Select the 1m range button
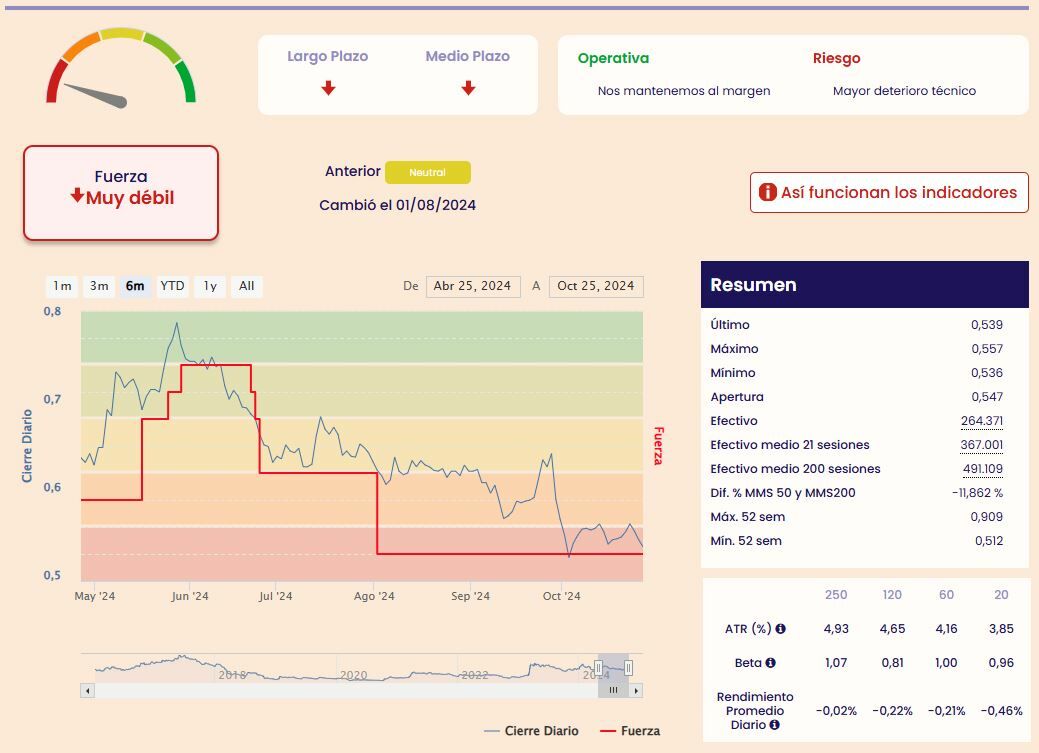The image size is (1039, 753). [62, 286]
